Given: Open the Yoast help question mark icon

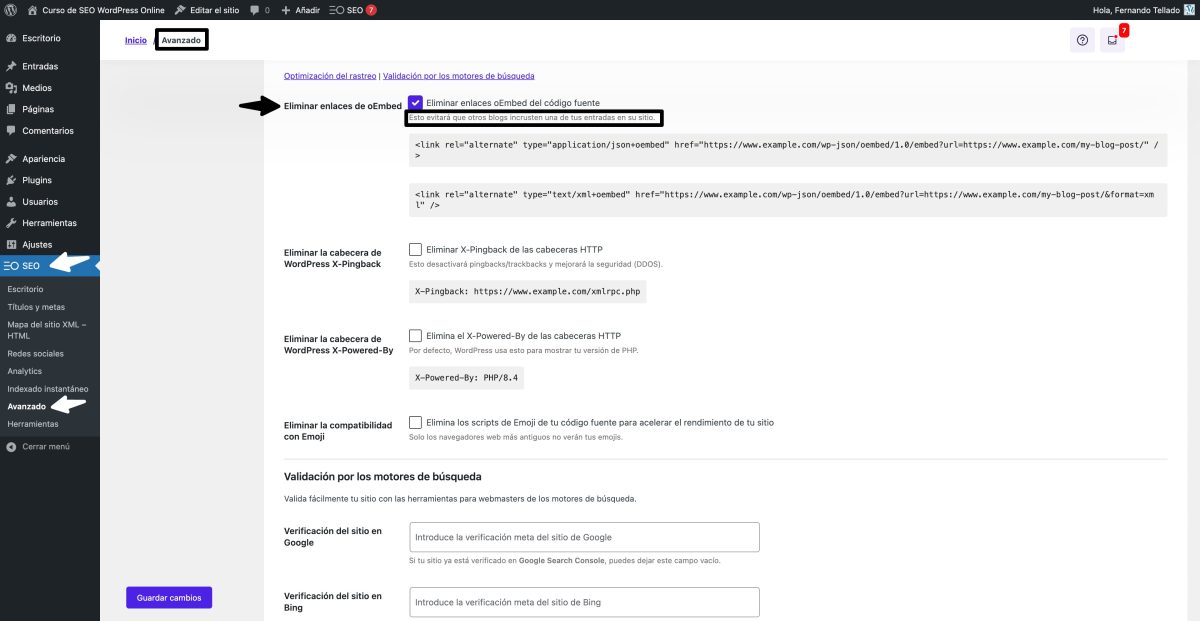Looking at the screenshot, I should point(1082,40).
